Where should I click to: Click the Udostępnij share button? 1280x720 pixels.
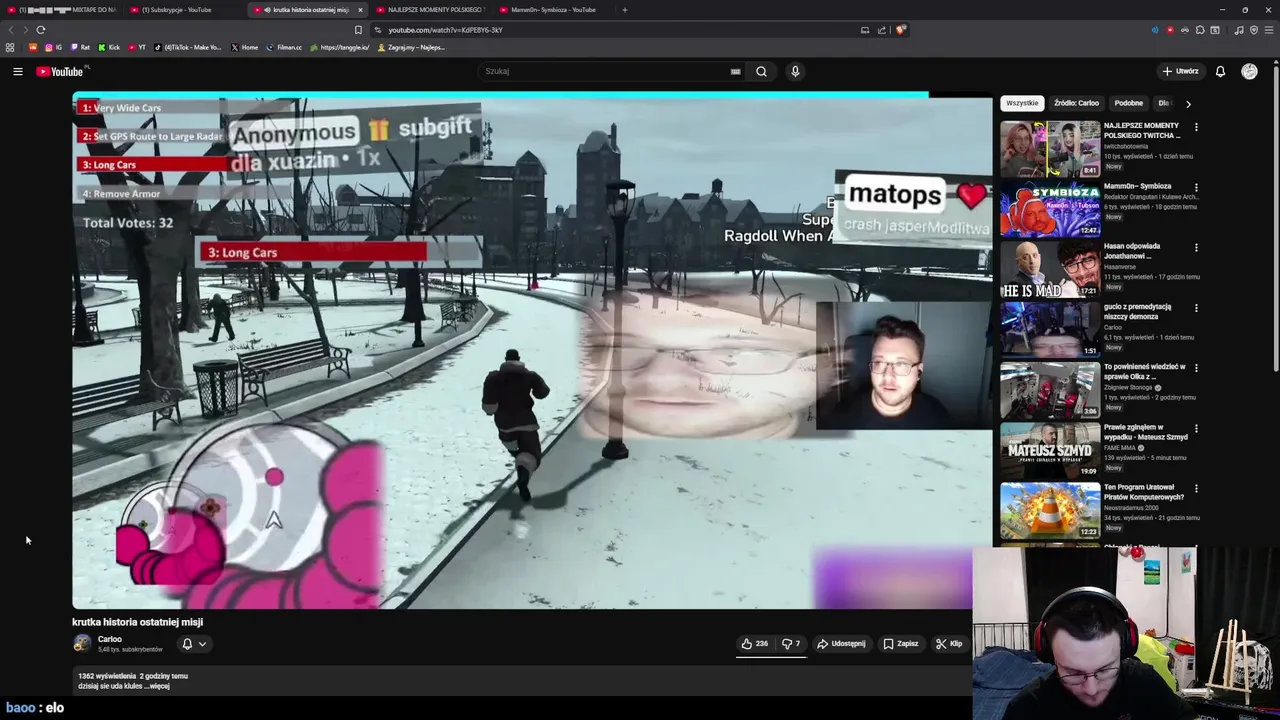pyautogui.click(x=841, y=644)
